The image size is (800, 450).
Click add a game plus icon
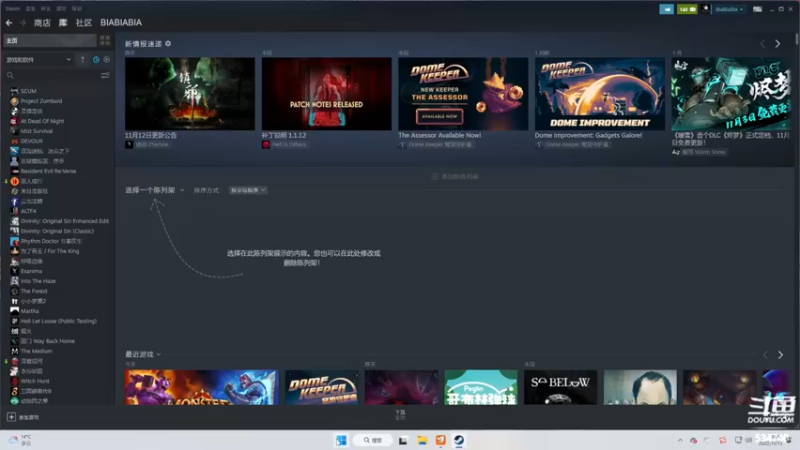click(11, 417)
